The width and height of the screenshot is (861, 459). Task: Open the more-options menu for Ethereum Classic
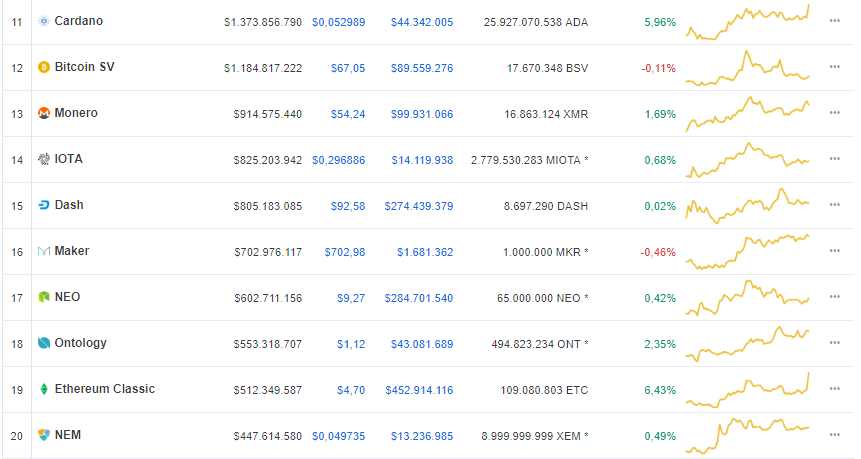pyautogui.click(x=835, y=389)
